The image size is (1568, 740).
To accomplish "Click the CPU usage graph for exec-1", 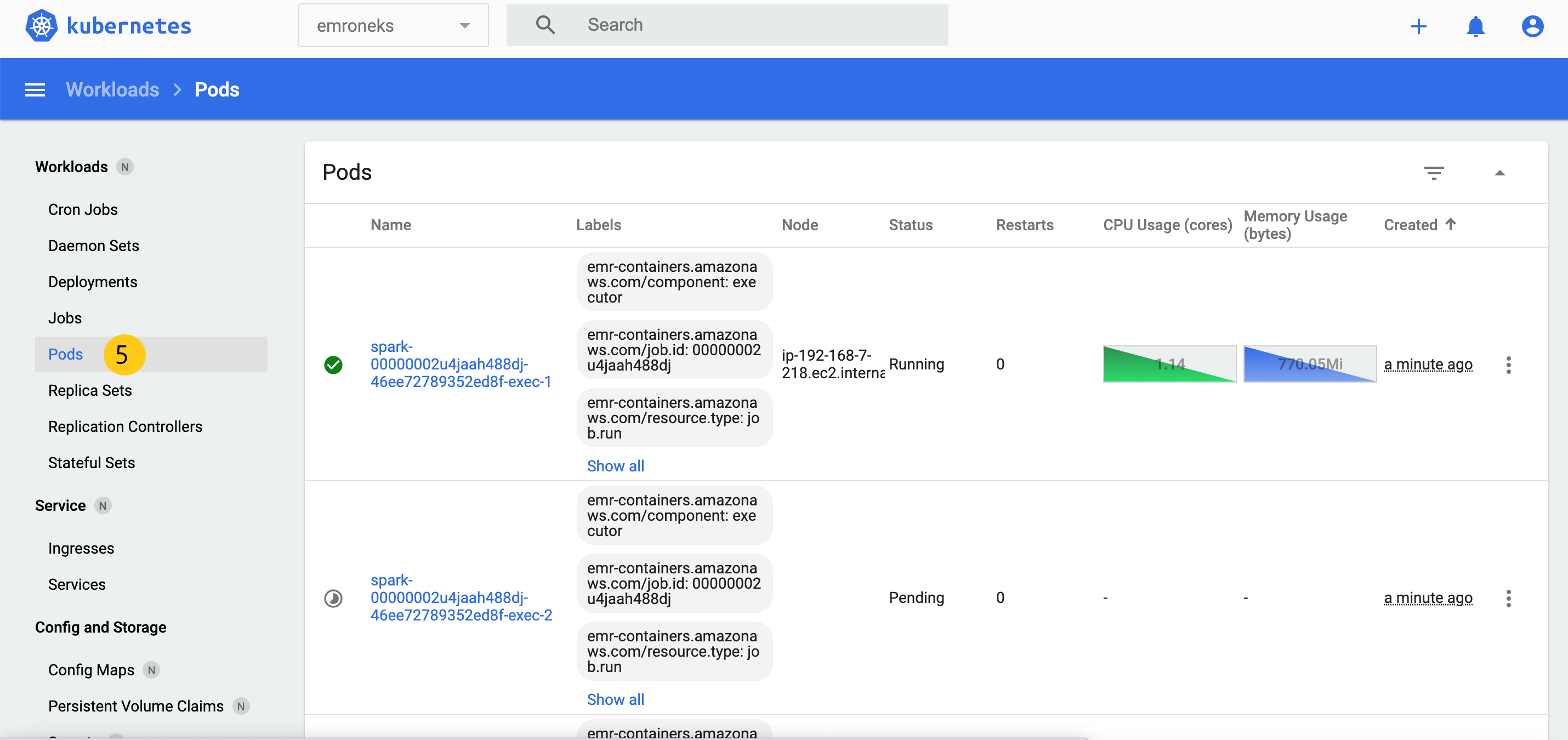I will [x=1169, y=364].
